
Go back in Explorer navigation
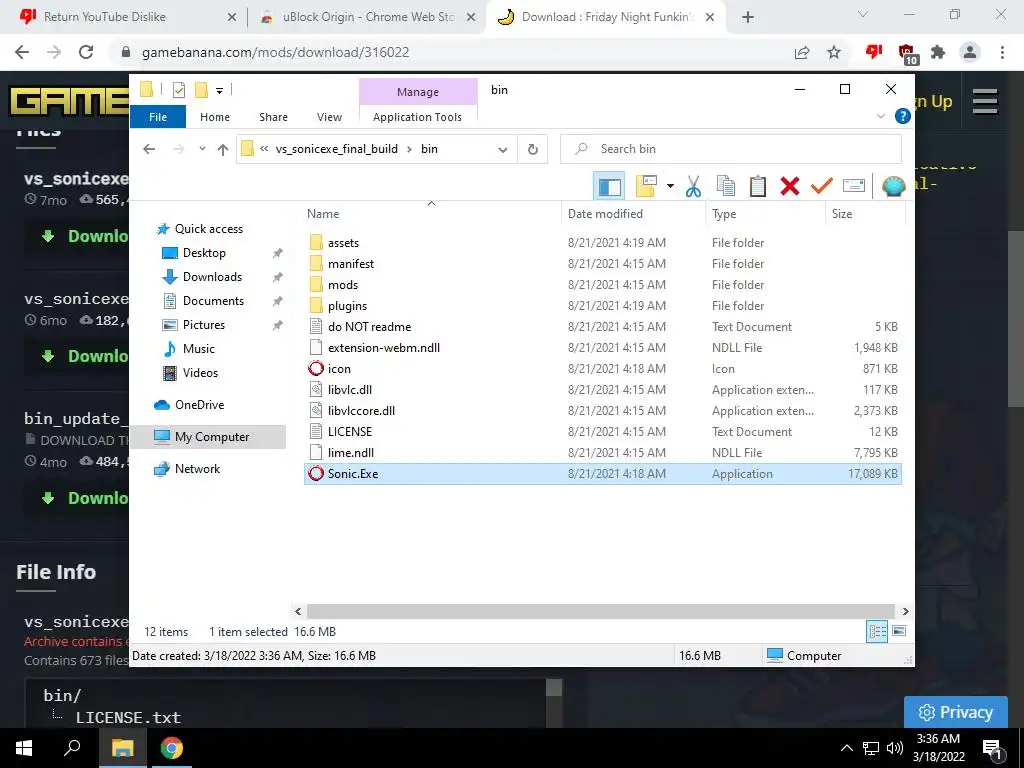149,149
